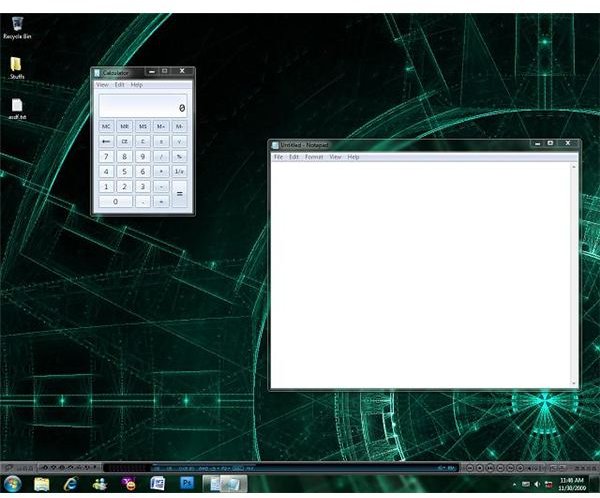Click the M+ memory add button

click(x=161, y=126)
